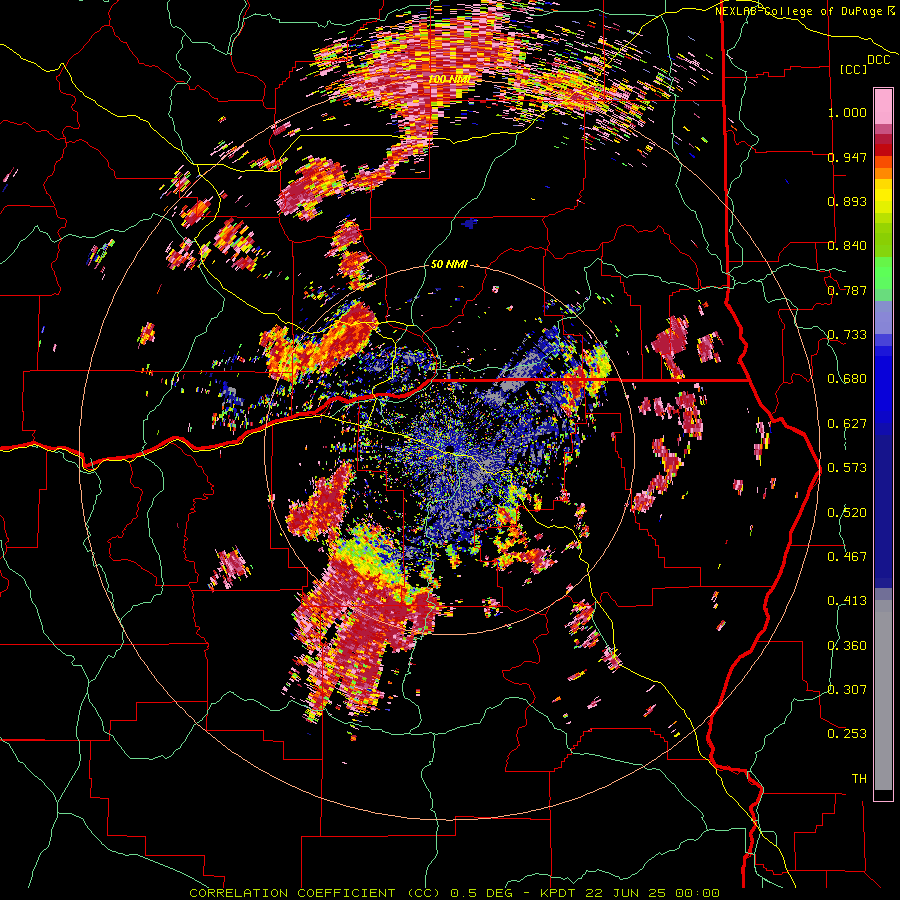Select the 0.947 scale value
Image resolution: width=900 pixels, height=900 pixels.
(847, 157)
